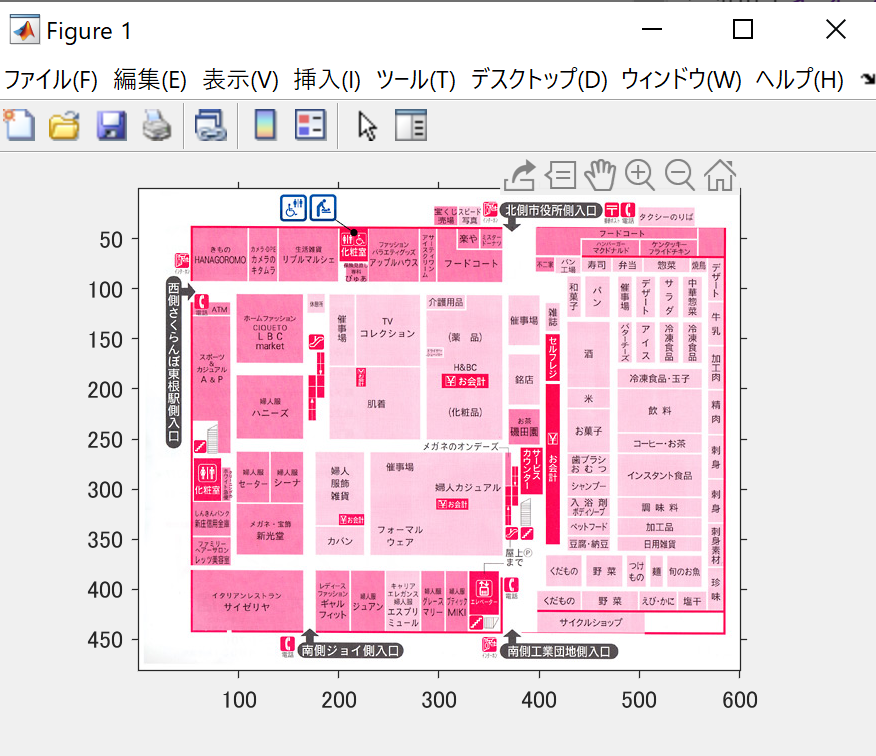Open the 挿入(I) menu
876x756 pixels.
coord(327,79)
